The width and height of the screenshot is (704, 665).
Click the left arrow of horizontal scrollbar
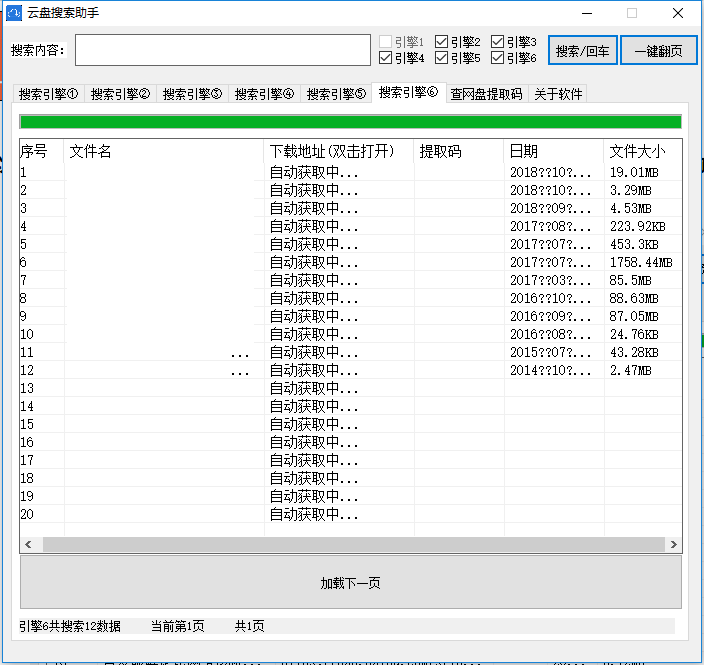pos(28,544)
